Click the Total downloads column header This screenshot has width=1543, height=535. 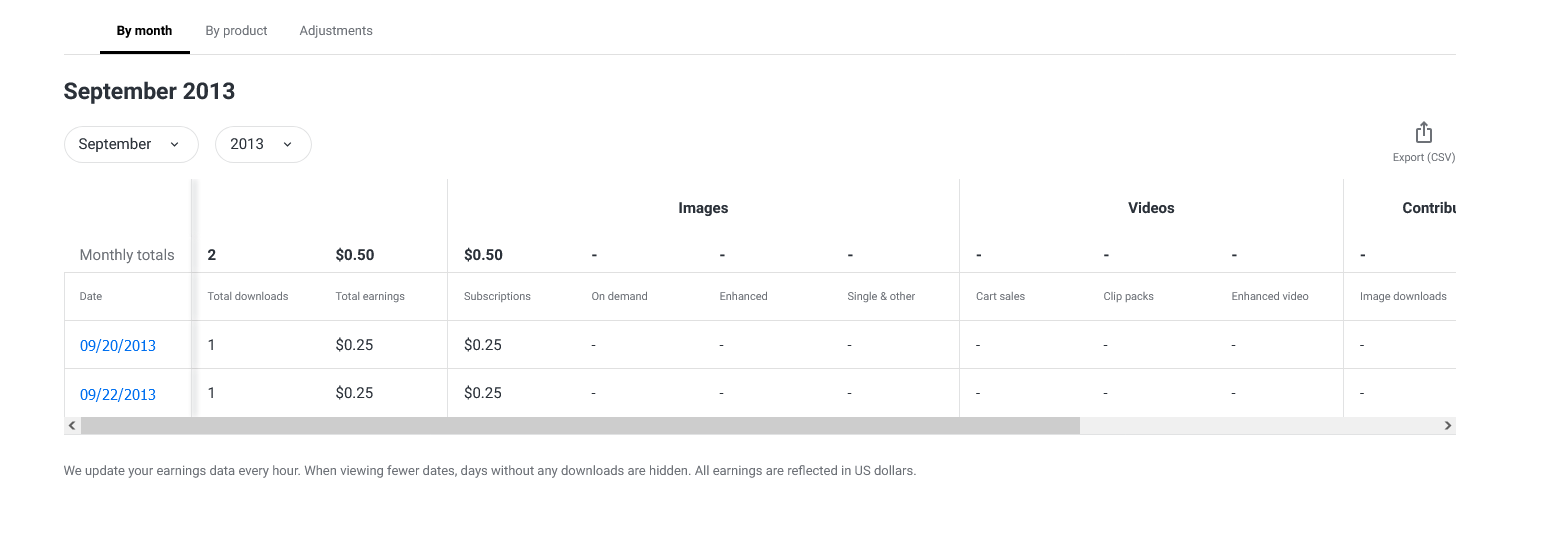(248, 297)
